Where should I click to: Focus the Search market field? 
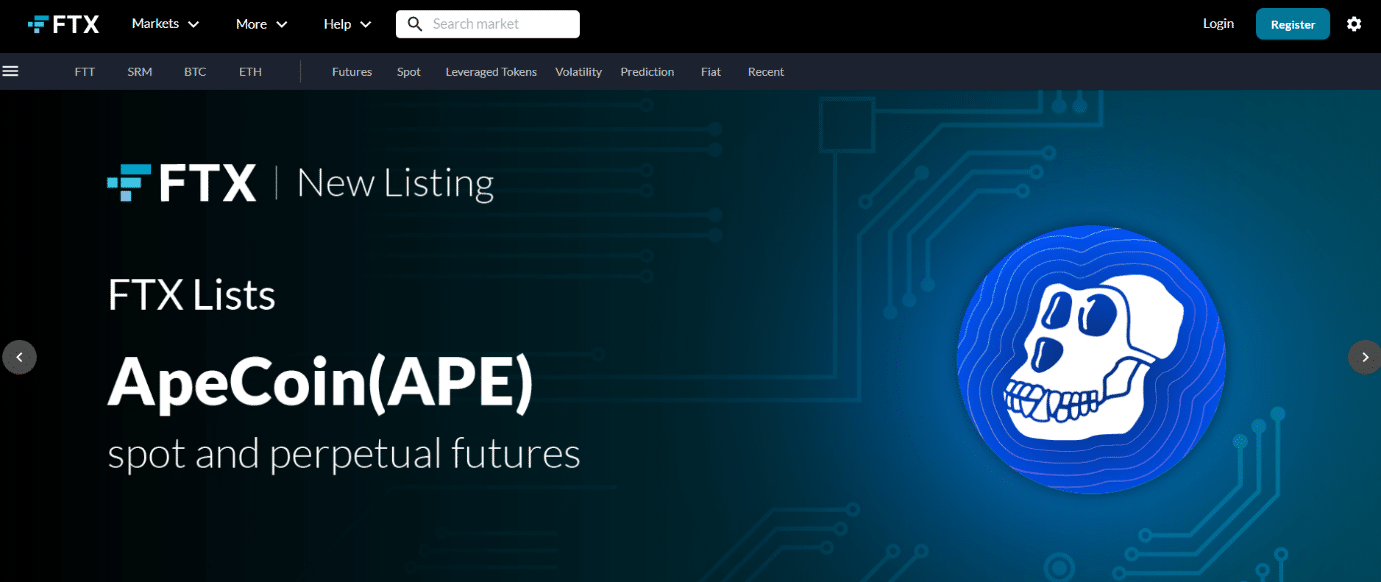coord(488,24)
